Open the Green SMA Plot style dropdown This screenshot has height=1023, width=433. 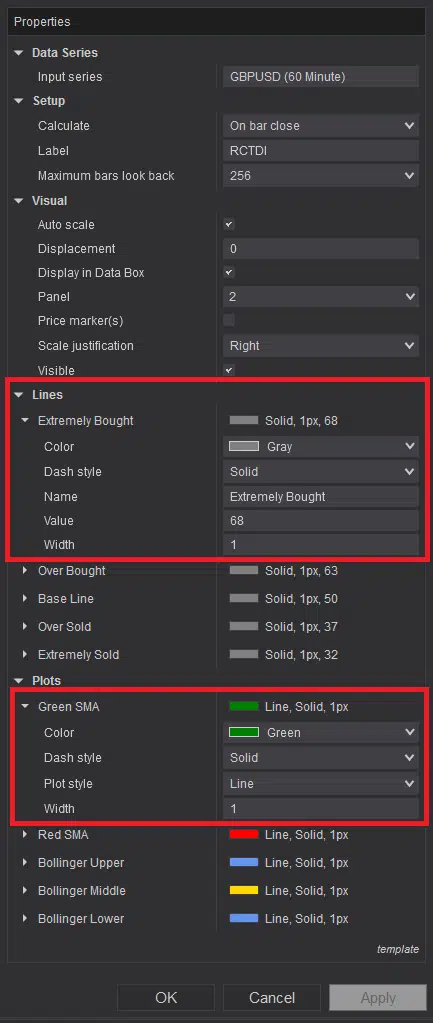[x=320, y=784]
